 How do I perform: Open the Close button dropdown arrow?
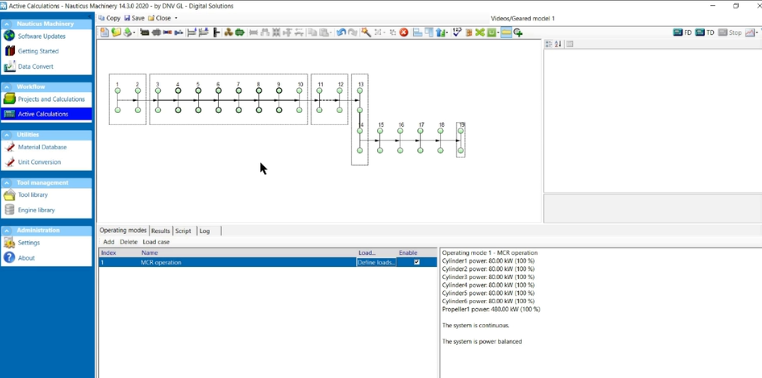pyautogui.click(x=176, y=18)
